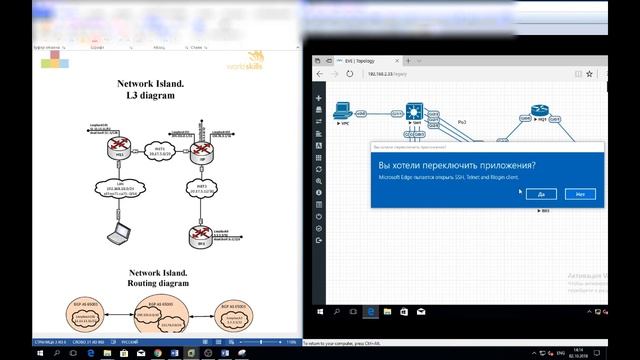Collapse the Word ribbon
This screenshot has width=640, height=360.
click(298, 47)
